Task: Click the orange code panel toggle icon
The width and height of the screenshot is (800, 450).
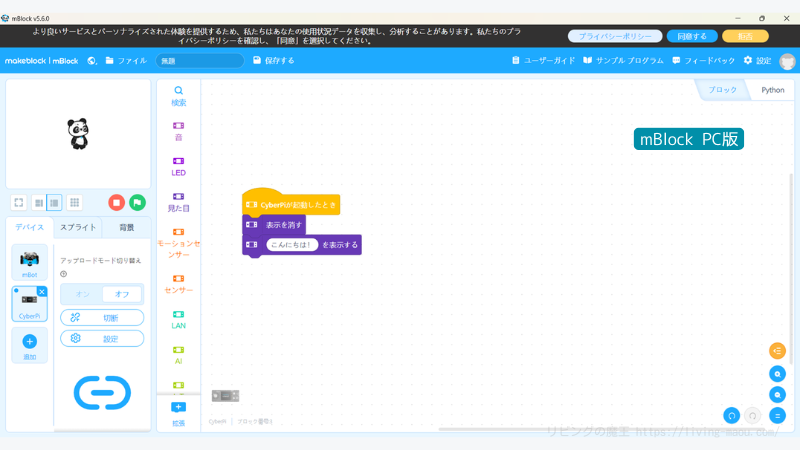Action: pos(777,351)
